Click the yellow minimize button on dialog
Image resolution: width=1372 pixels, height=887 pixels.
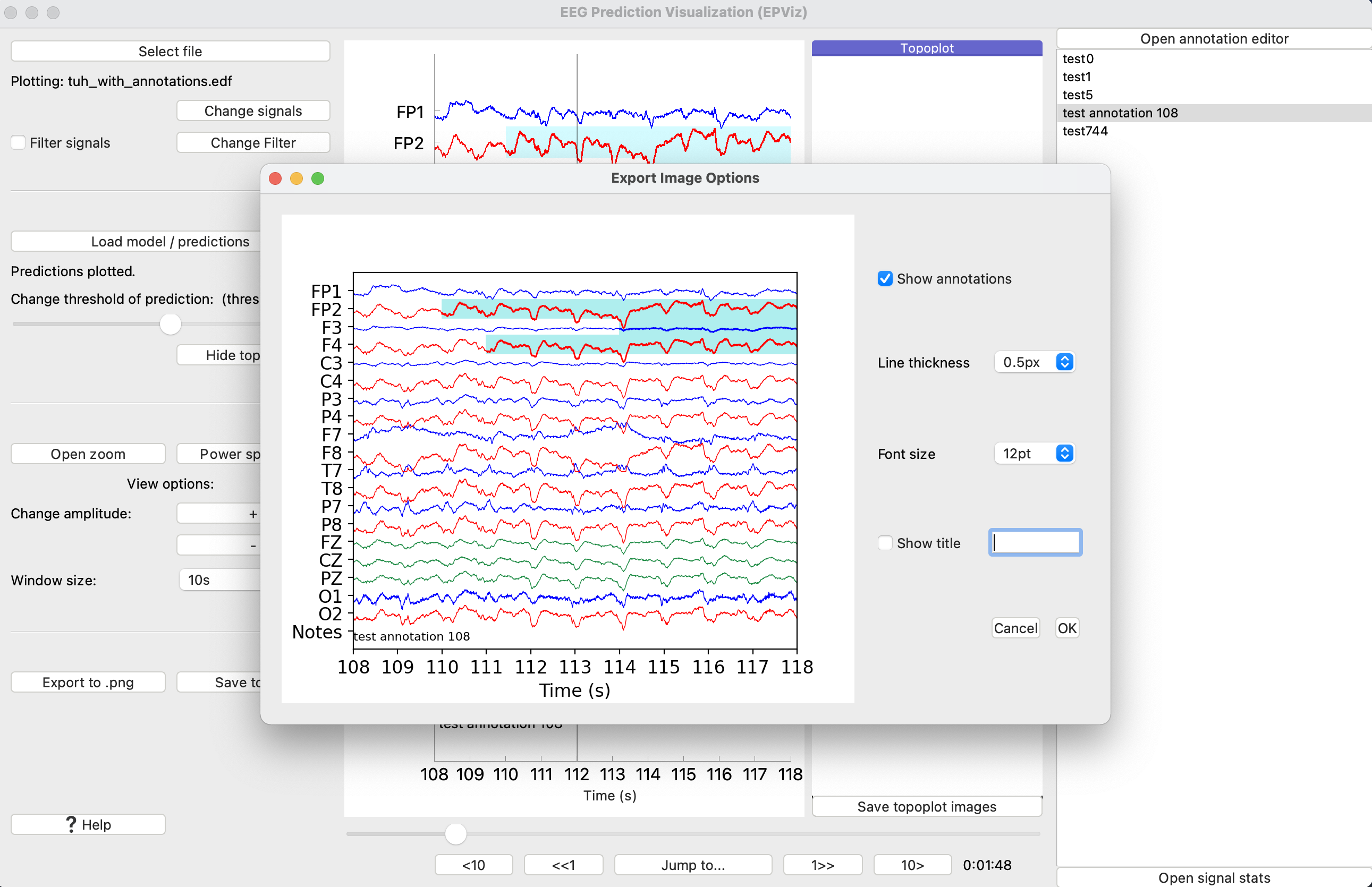(296, 178)
